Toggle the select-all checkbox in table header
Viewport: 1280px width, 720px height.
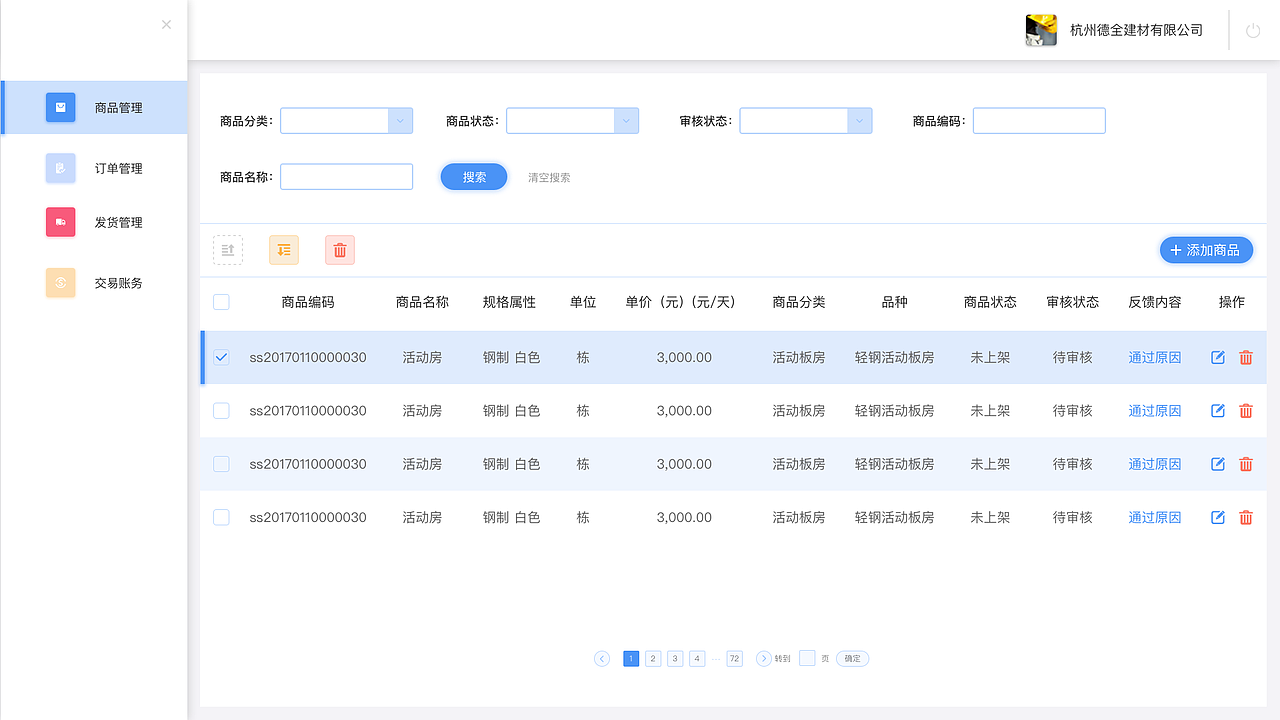pyautogui.click(x=222, y=302)
